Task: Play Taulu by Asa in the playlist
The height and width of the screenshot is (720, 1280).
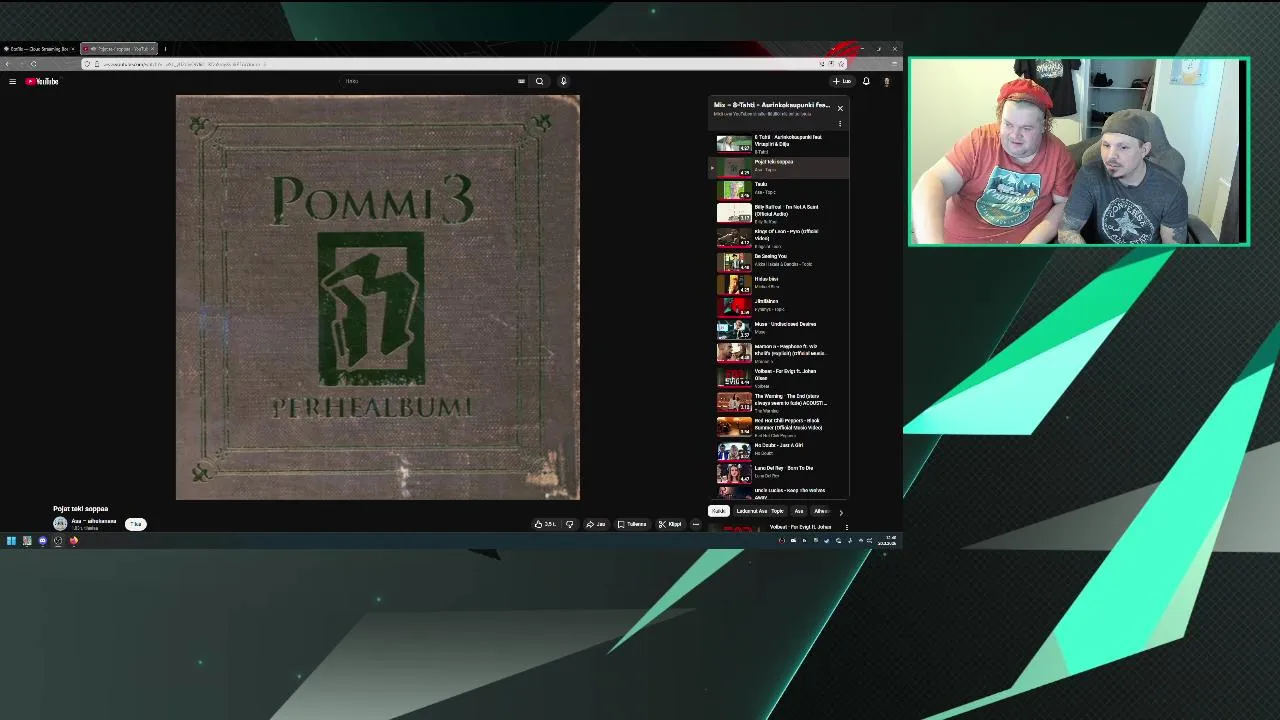Action: click(x=779, y=189)
